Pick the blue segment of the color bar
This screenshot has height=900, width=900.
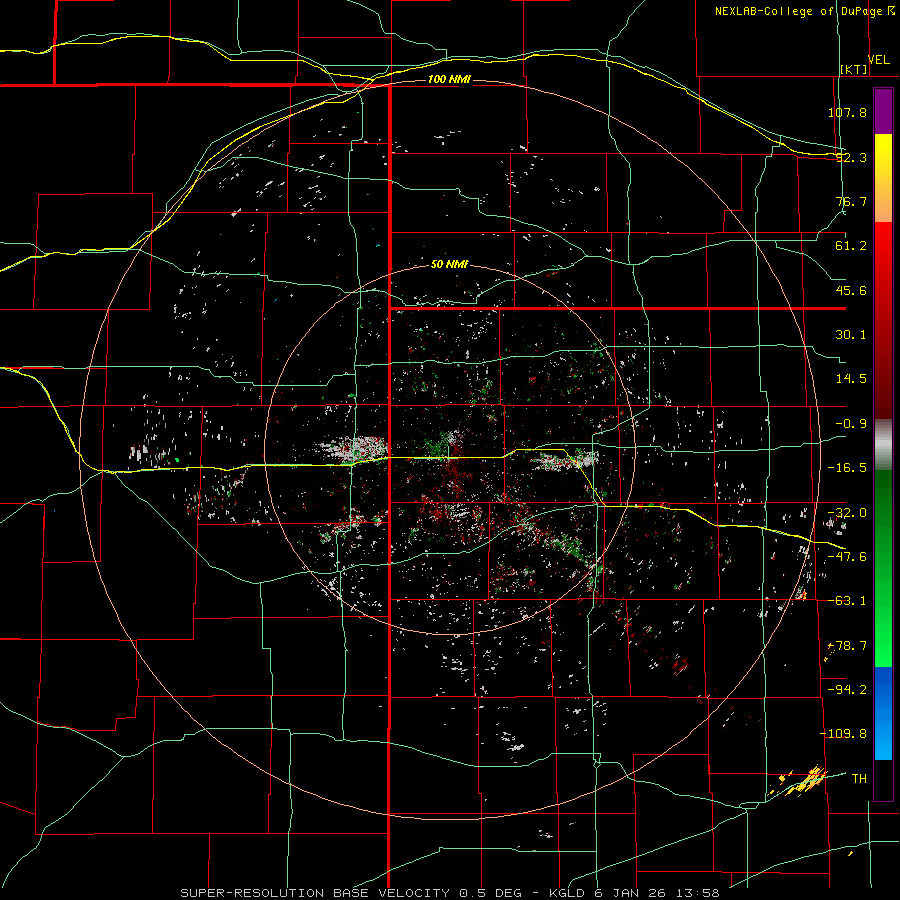883,713
